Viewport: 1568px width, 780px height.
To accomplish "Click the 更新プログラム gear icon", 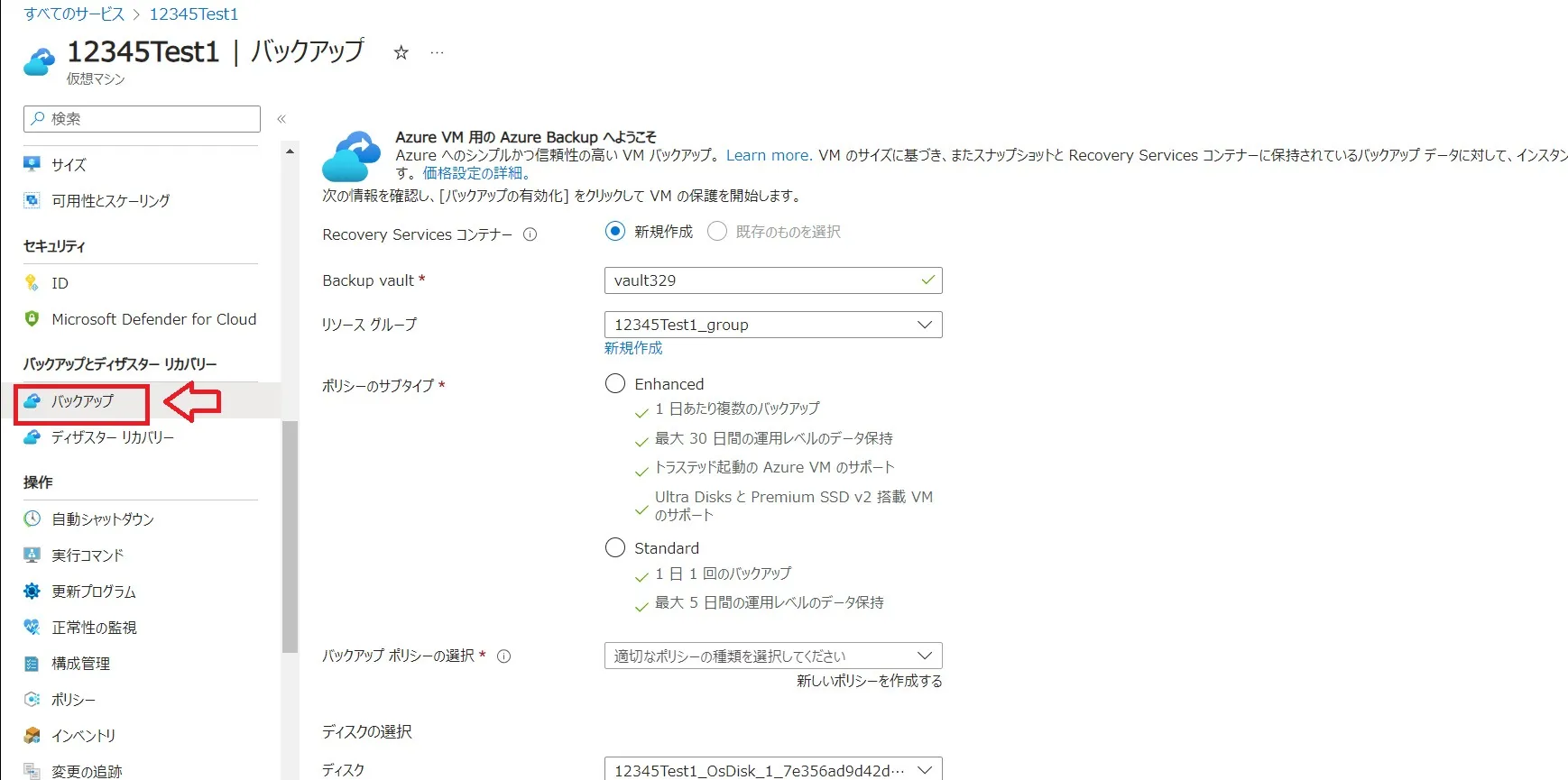I will coord(32,591).
